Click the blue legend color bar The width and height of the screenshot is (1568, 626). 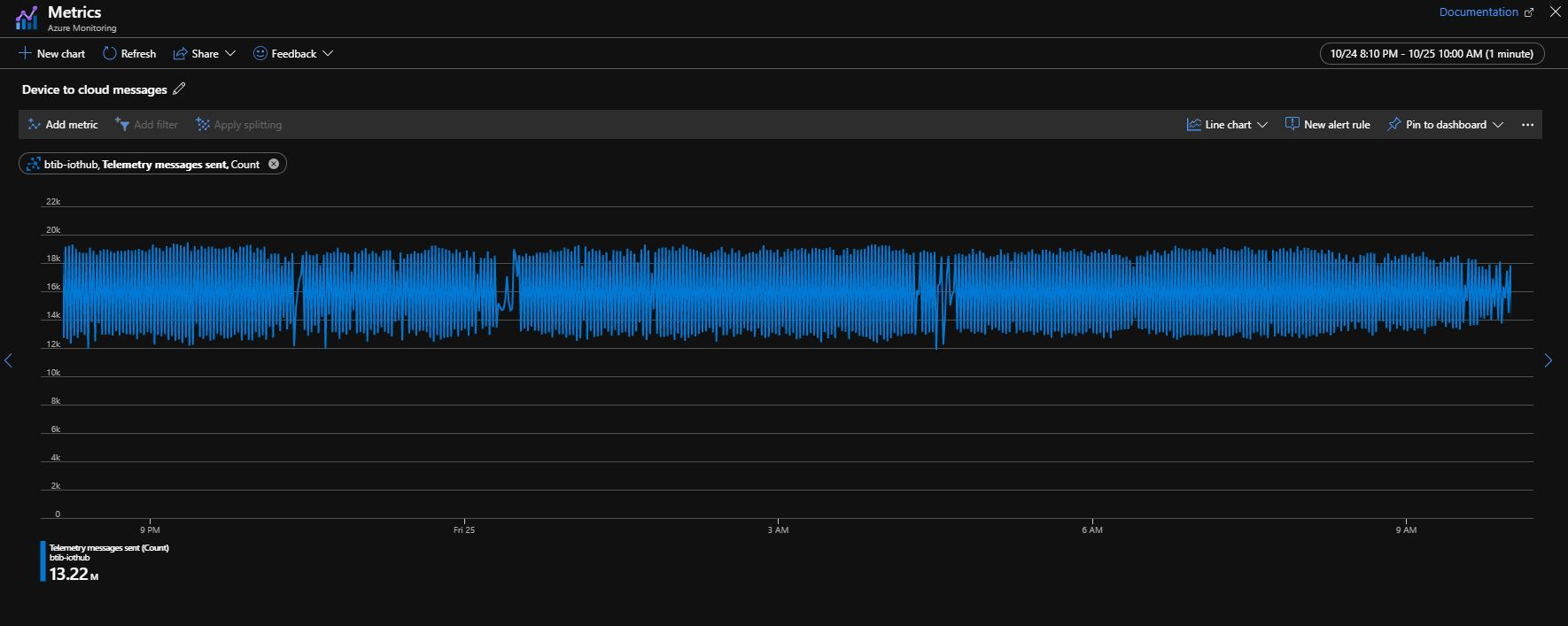[43, 561]
